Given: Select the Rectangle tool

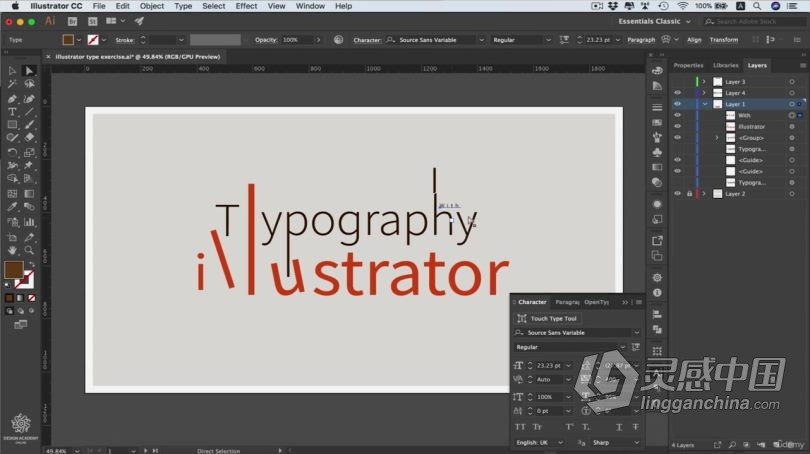Looking at the screenshot, I should point(12,124).
